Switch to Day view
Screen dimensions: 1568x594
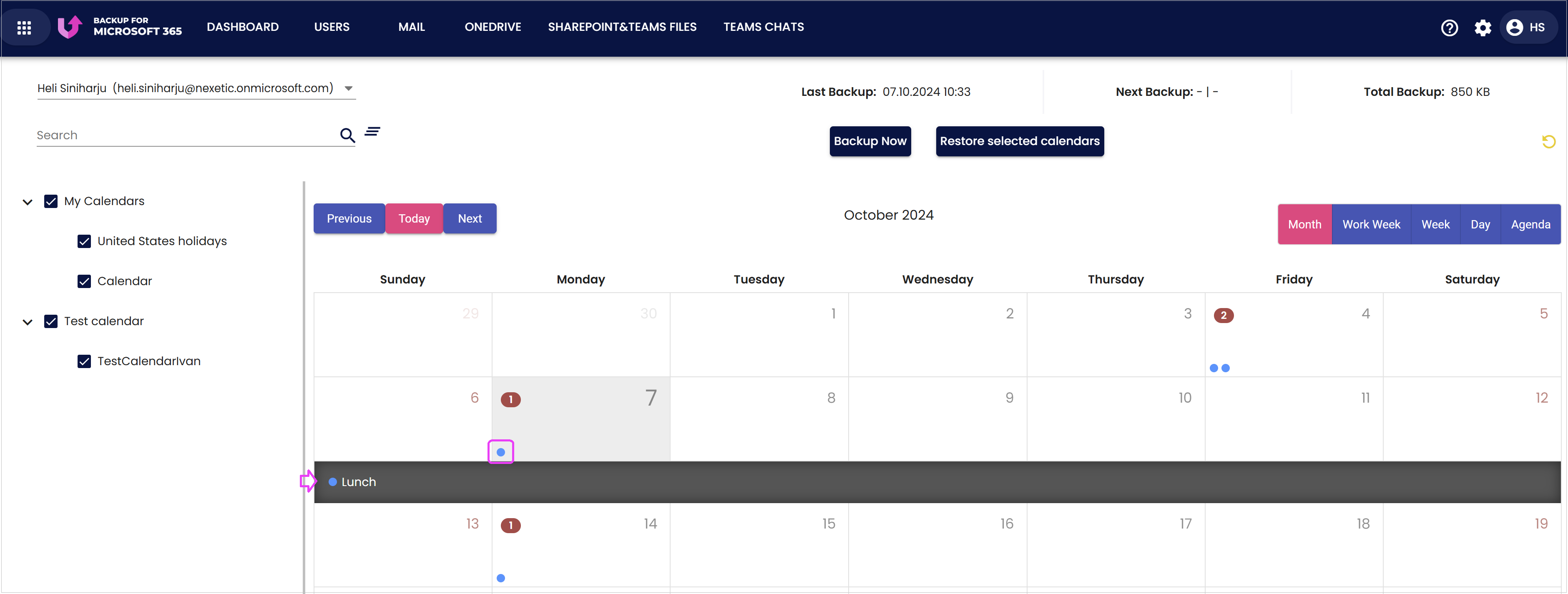point(1480,225)
